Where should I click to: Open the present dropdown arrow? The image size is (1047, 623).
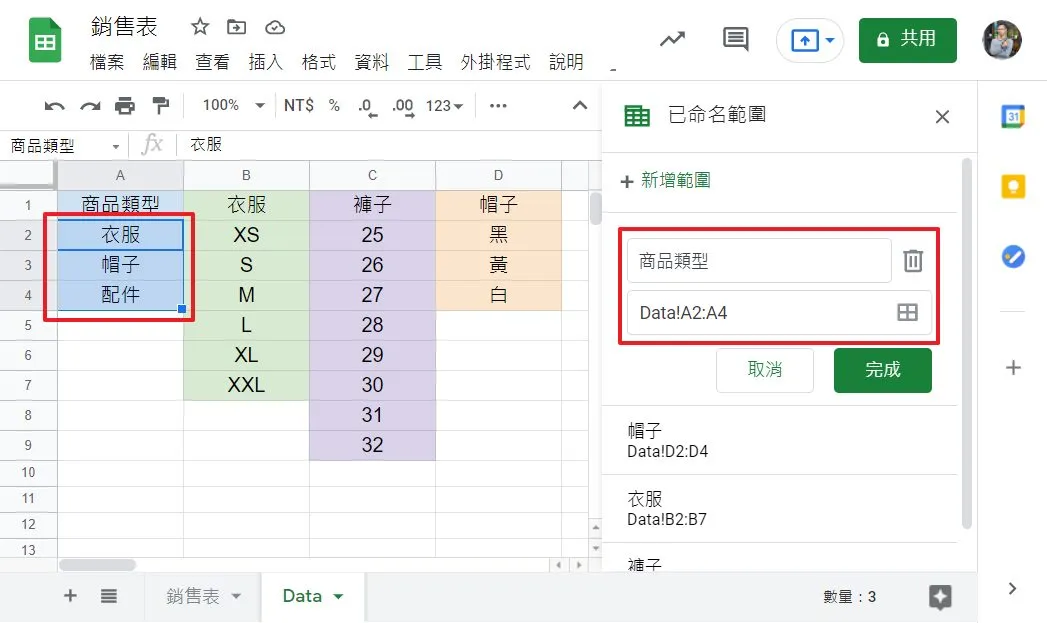[830, 40]
